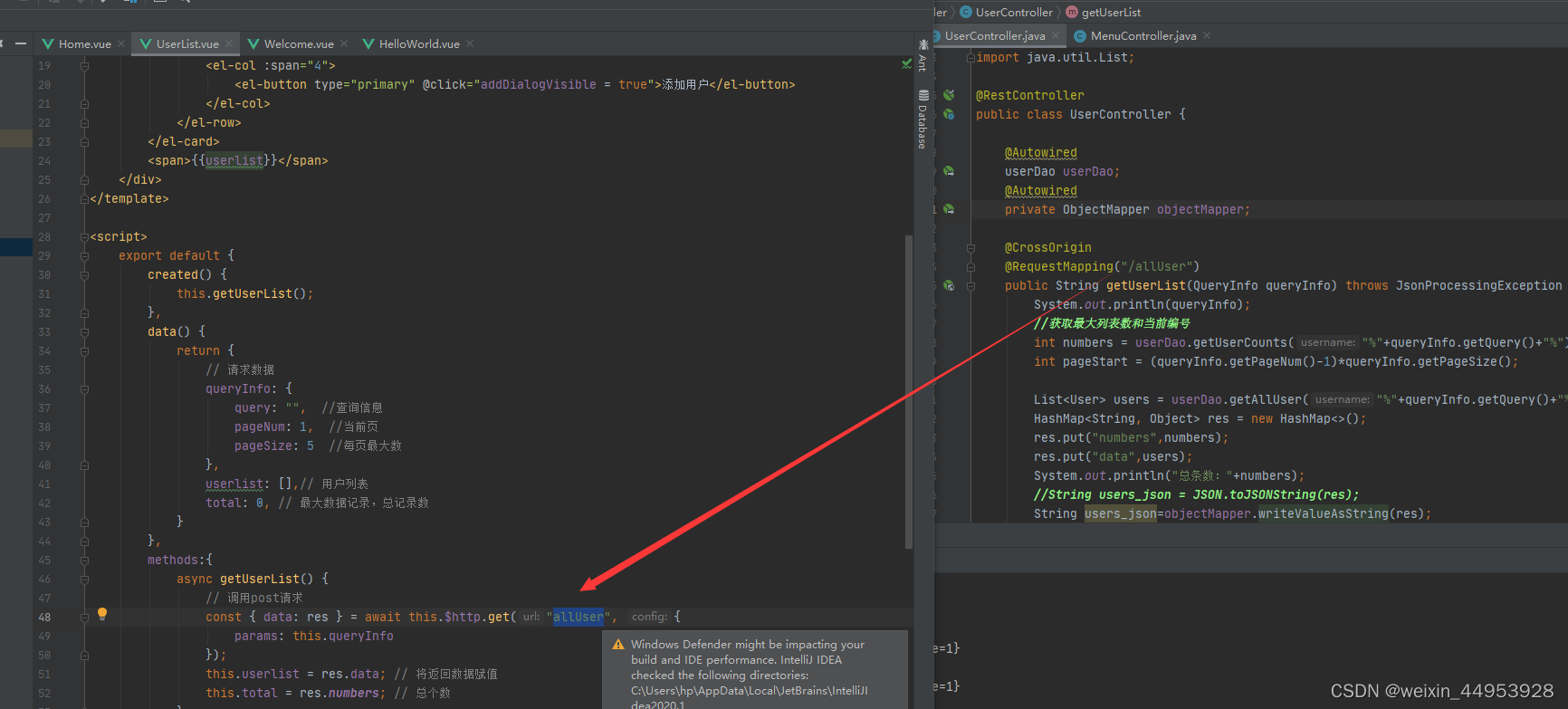Click the 'username:' hint in getUserCounts call
Viewport: 1568px width, 709px height.
[x=1327, y=342]
